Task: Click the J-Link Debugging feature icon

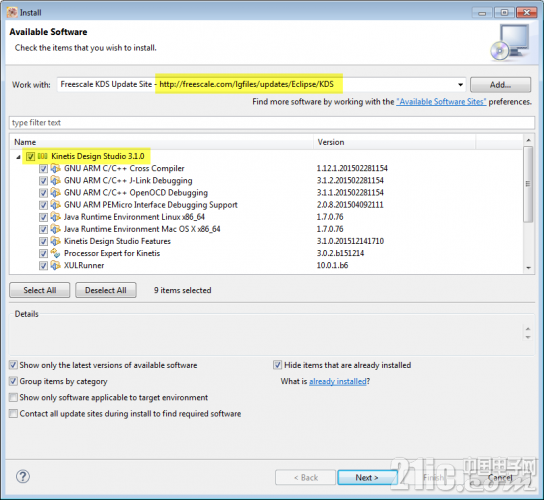Action: pyautogui.click(x=56, y=181)
